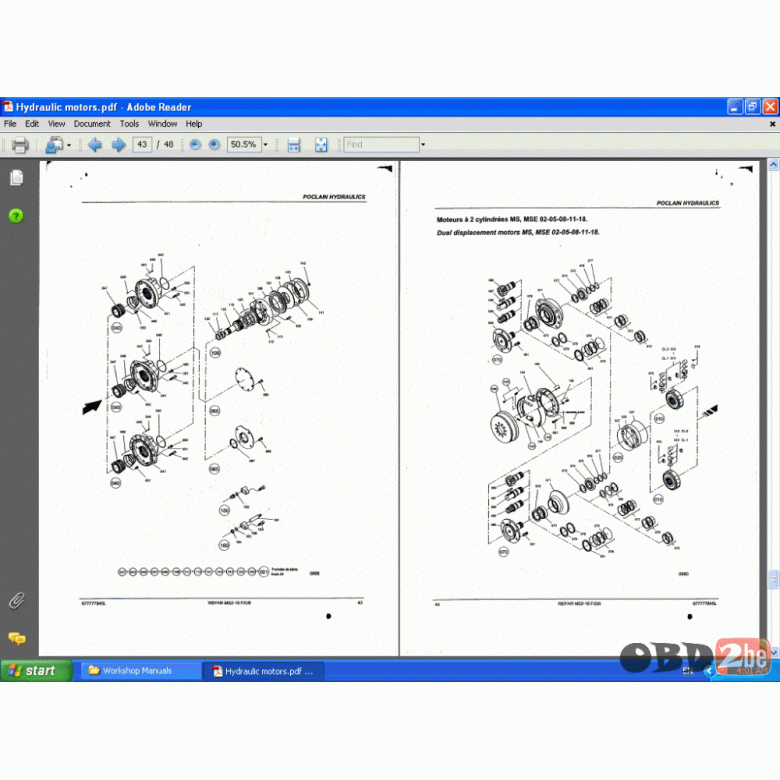780x780 pixels.
Task: Click the Find search box
Action: pyautogui.click(x=381, y=145)
